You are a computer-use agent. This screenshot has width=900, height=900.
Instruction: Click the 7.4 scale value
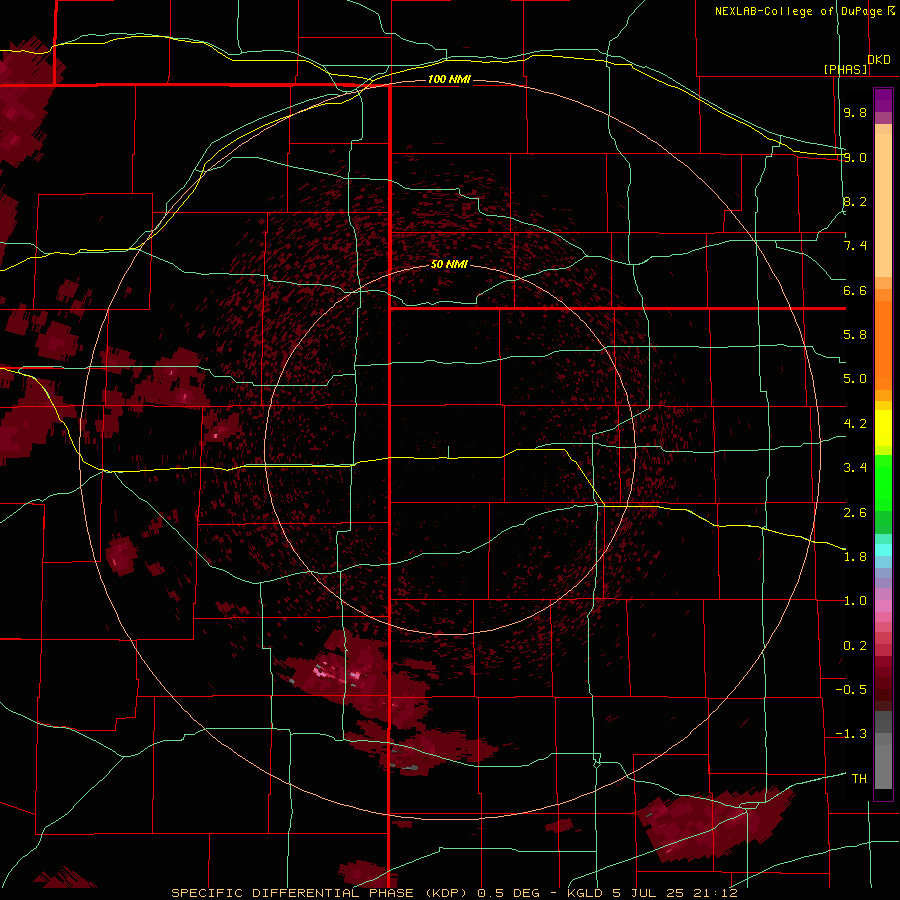point(855,246)
